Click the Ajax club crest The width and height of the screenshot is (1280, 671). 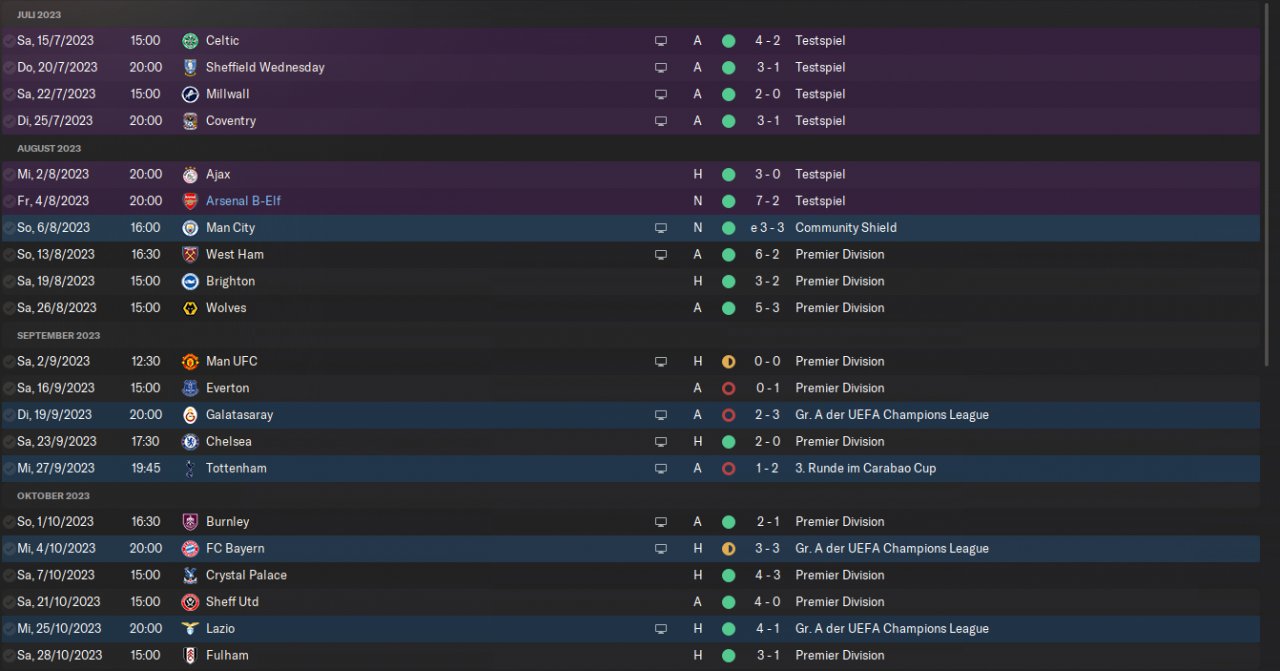(190, 175)
